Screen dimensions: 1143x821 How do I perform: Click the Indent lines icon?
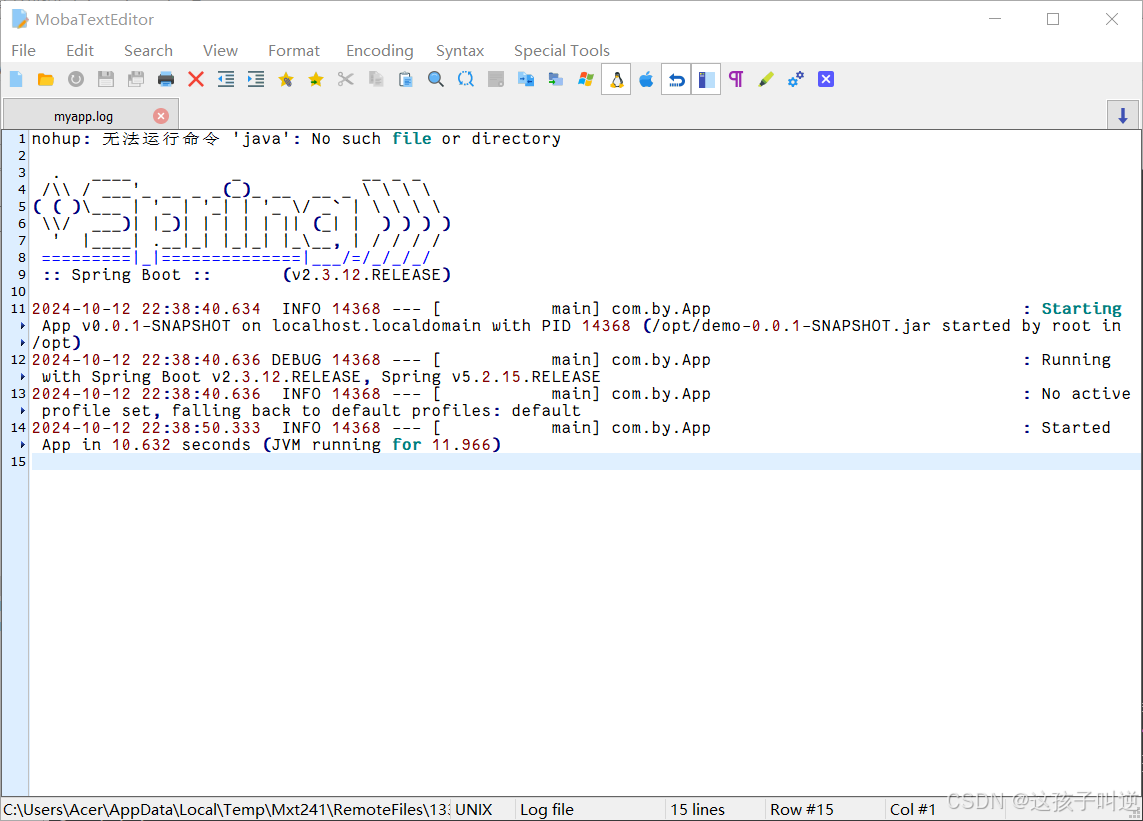coord(256,79)
